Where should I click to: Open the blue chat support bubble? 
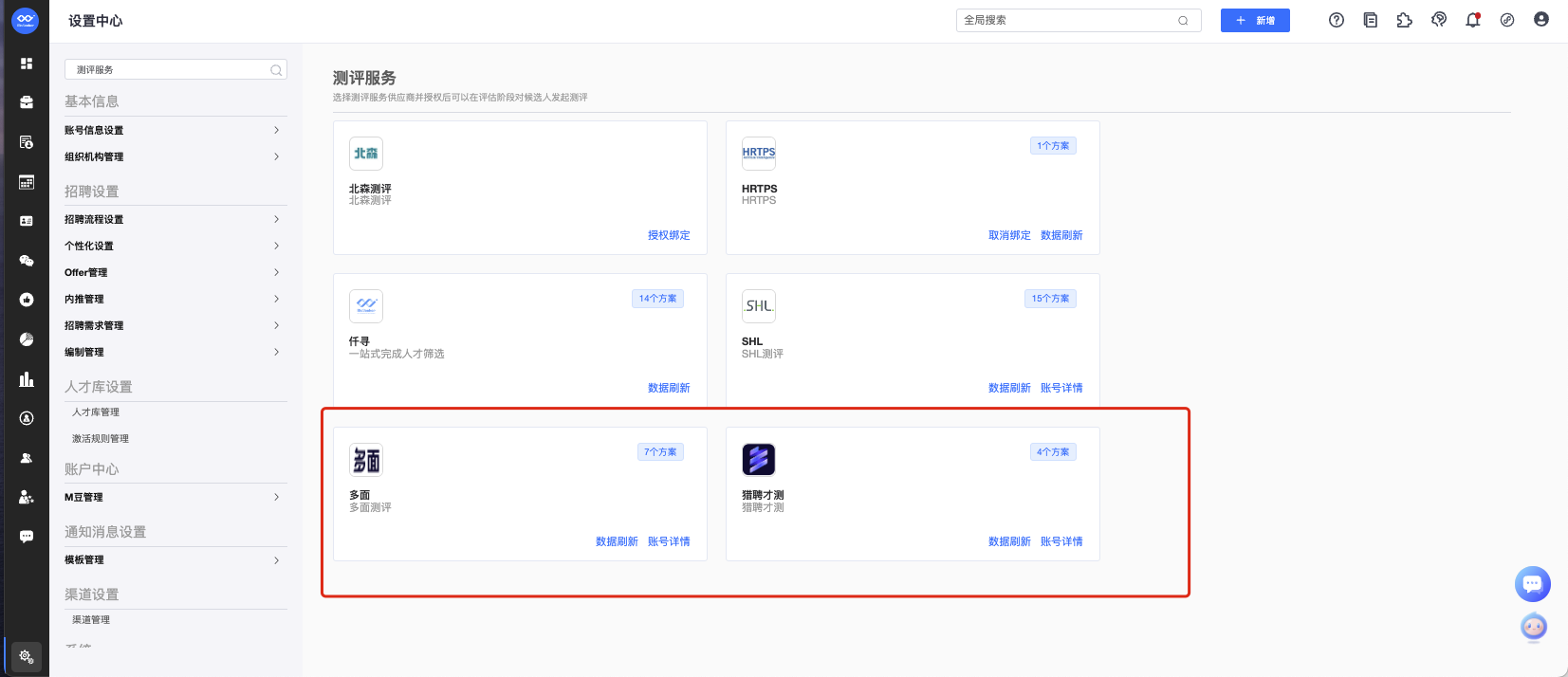[x=1533, y=584]
